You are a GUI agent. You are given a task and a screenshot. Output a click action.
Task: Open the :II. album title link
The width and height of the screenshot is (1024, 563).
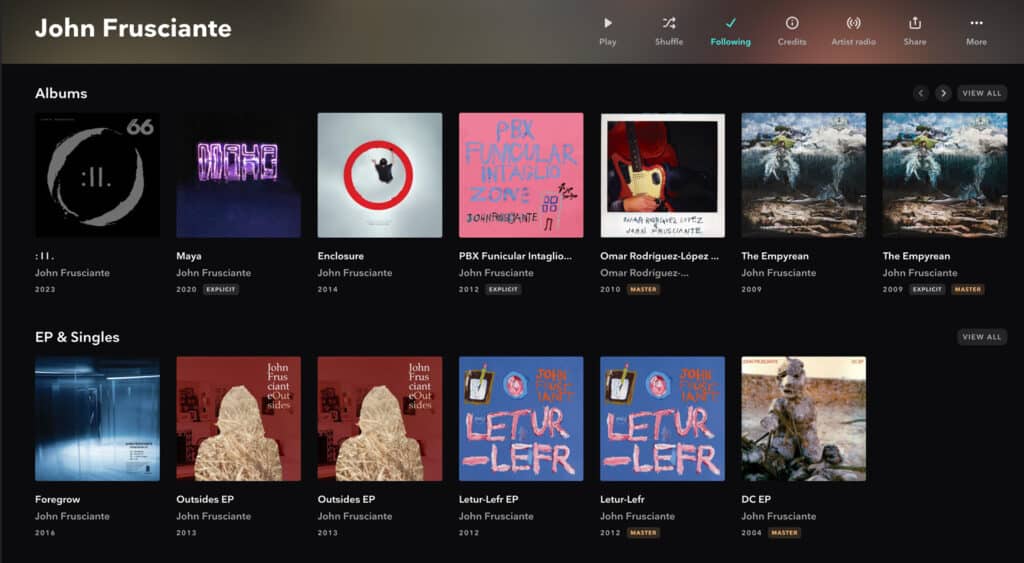(x=43, y=256)
